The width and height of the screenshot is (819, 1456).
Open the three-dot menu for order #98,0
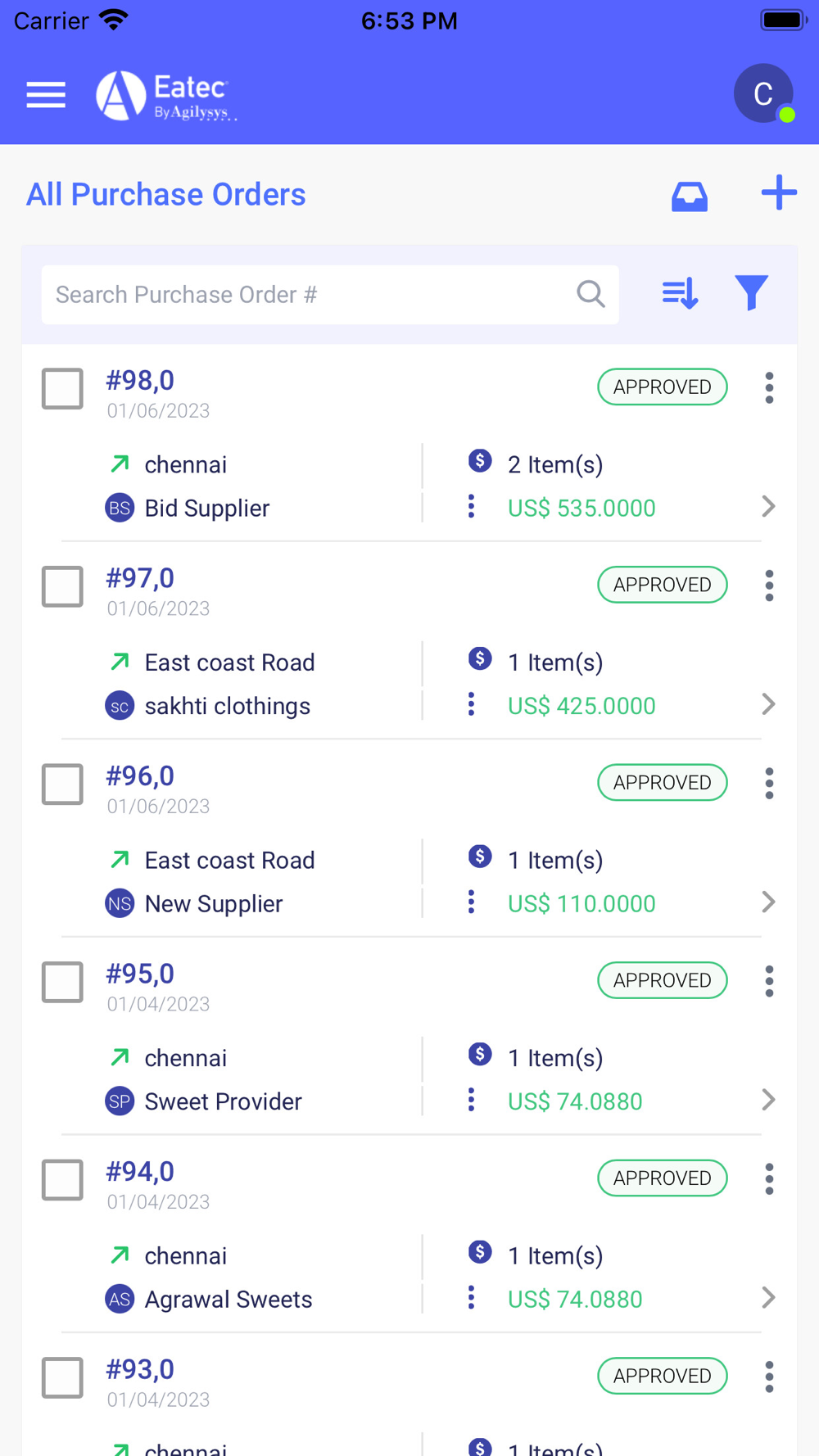pos(769,388)
